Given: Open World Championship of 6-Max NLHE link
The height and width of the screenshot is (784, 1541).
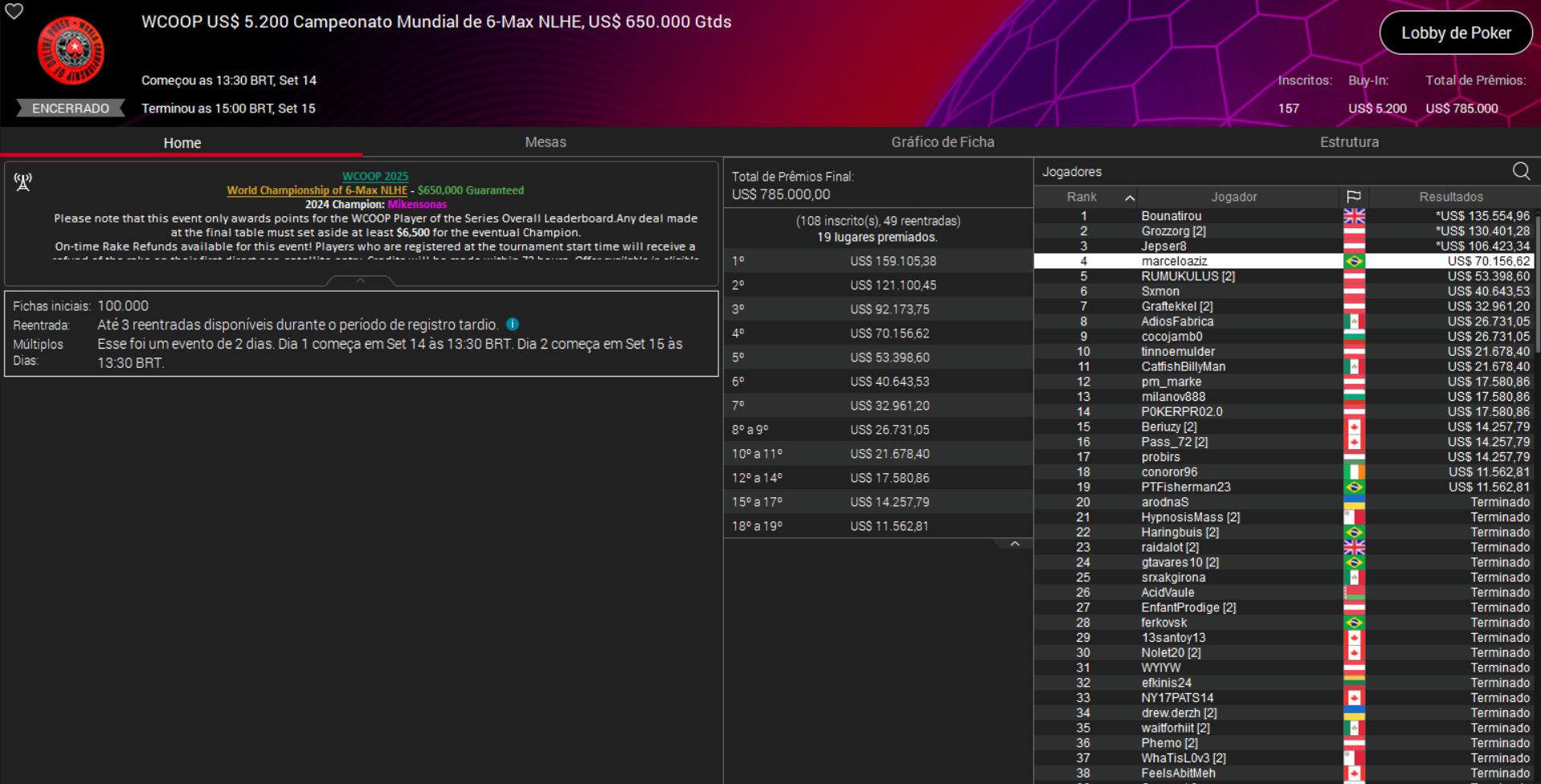Looking at the screenshot, I should pyautogui.click(x=317, y=190).
